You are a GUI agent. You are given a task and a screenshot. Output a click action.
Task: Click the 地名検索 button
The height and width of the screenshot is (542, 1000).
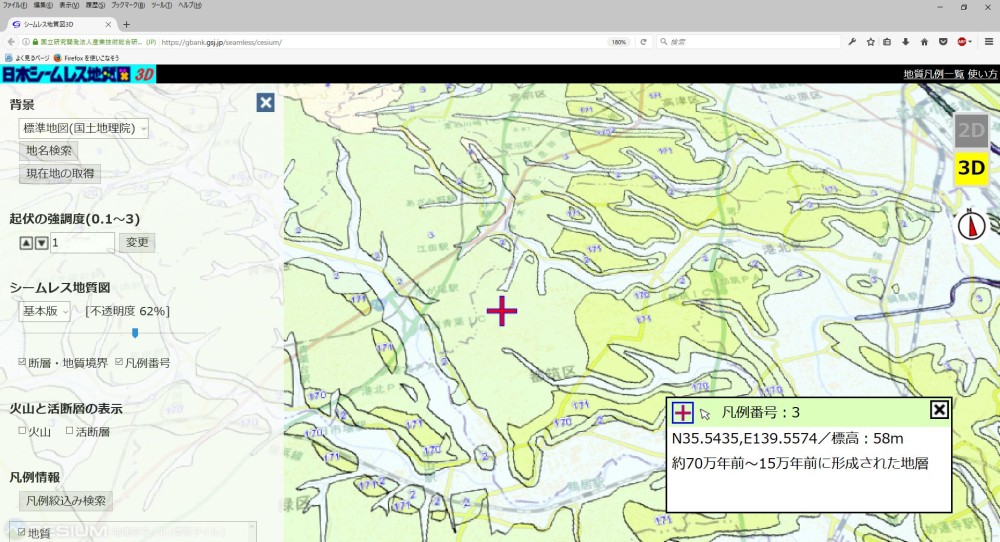[49, 150]
